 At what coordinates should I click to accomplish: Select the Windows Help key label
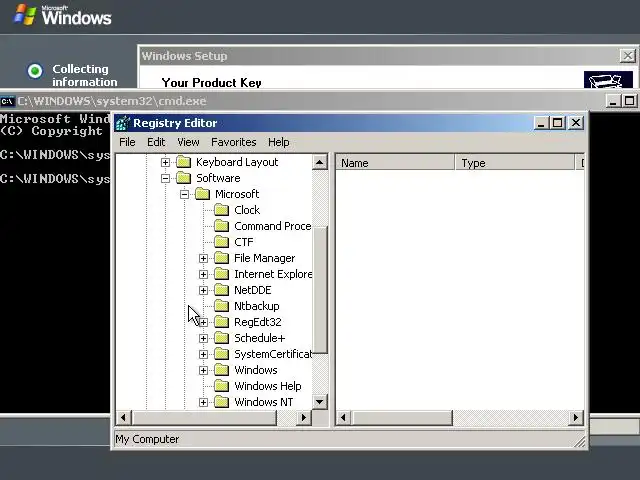coord(268,386)
